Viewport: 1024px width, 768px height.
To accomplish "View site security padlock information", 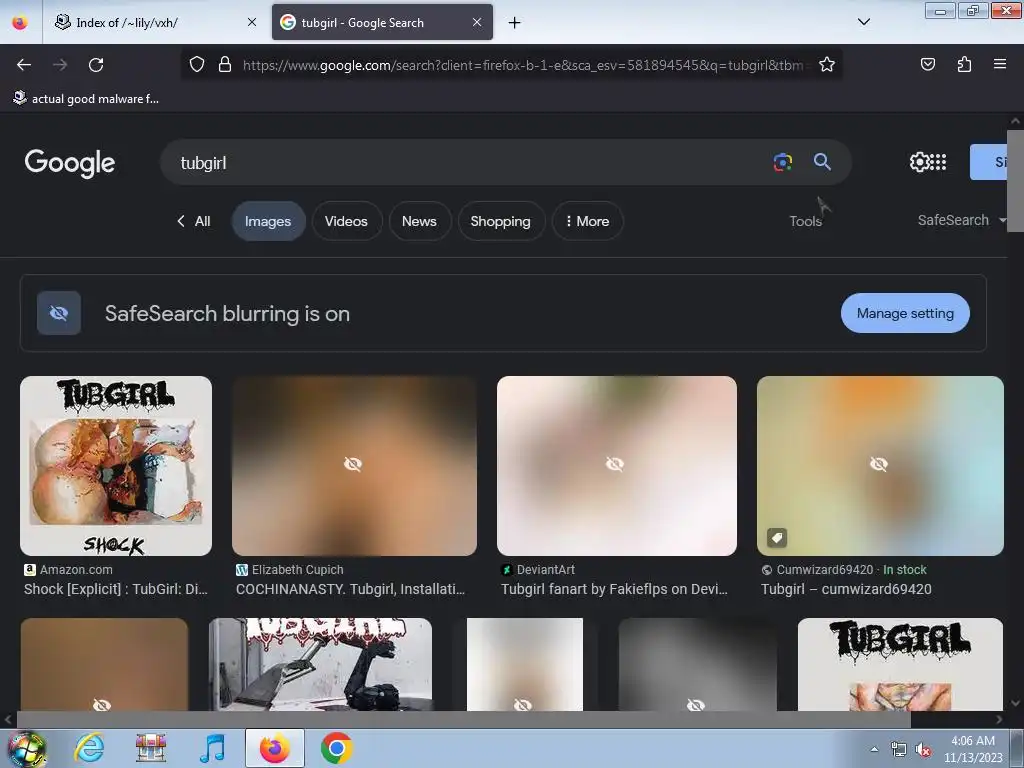I will 225,65.
